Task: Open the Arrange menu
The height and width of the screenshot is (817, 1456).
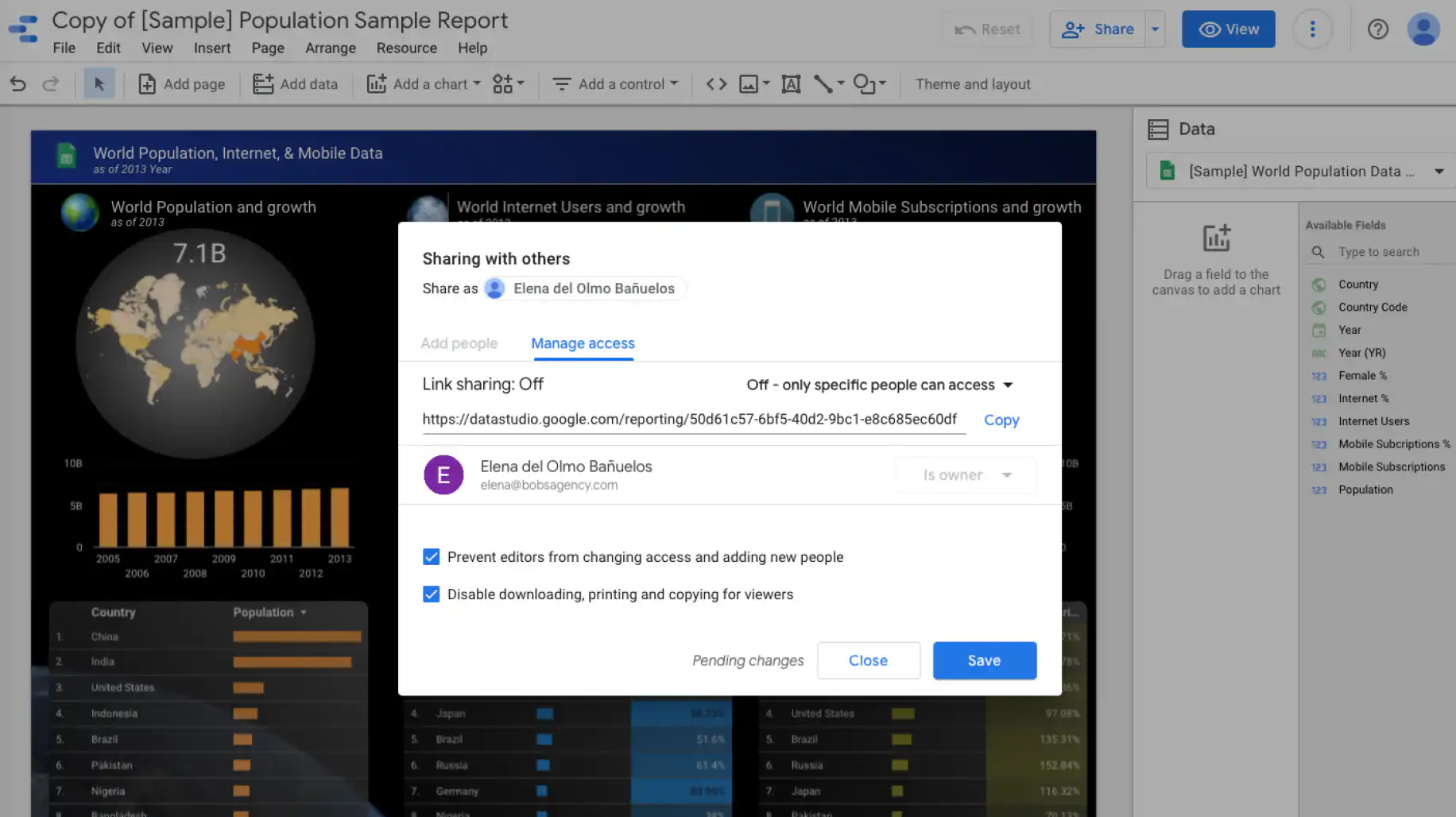Action: 330,48
